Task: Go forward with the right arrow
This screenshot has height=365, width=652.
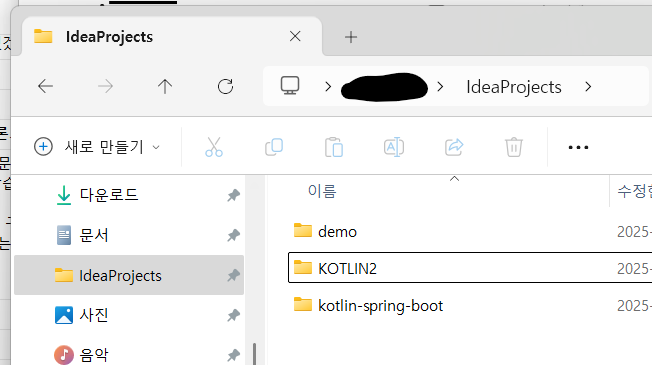Action: point(105,86)
